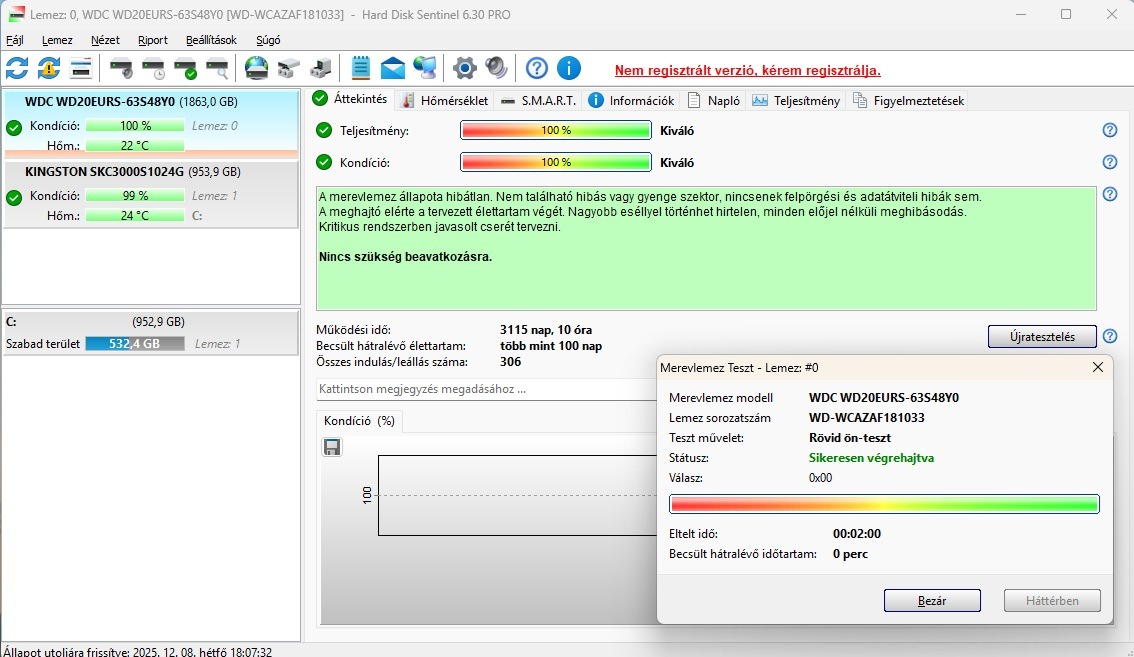
Task: Click the disk panel window toolbar icon
Action: [81, 68]
